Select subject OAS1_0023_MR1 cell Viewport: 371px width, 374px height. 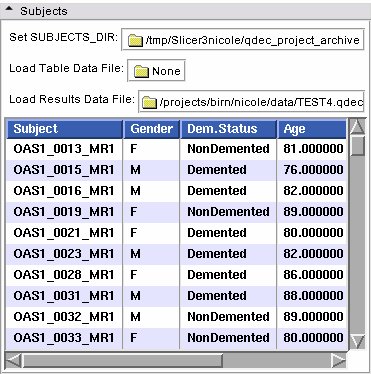[x=64, y=254]
